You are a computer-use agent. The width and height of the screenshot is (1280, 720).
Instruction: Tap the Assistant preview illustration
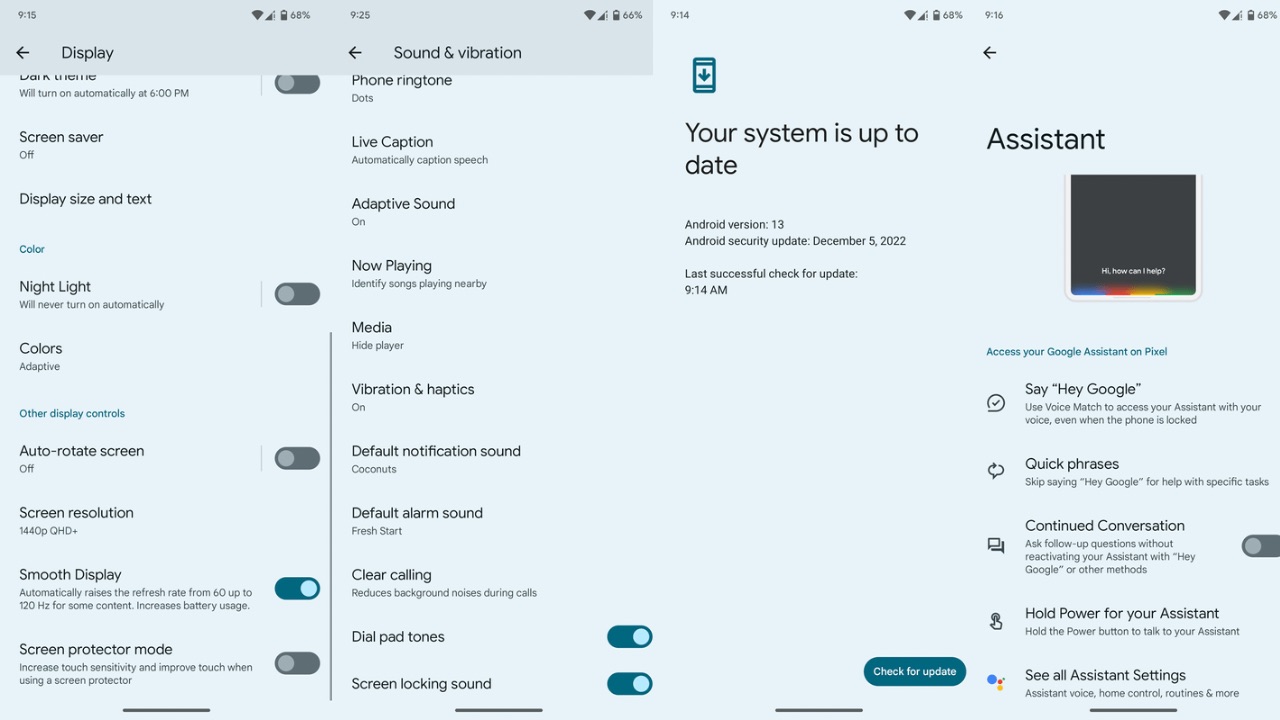coord(1133,237)
